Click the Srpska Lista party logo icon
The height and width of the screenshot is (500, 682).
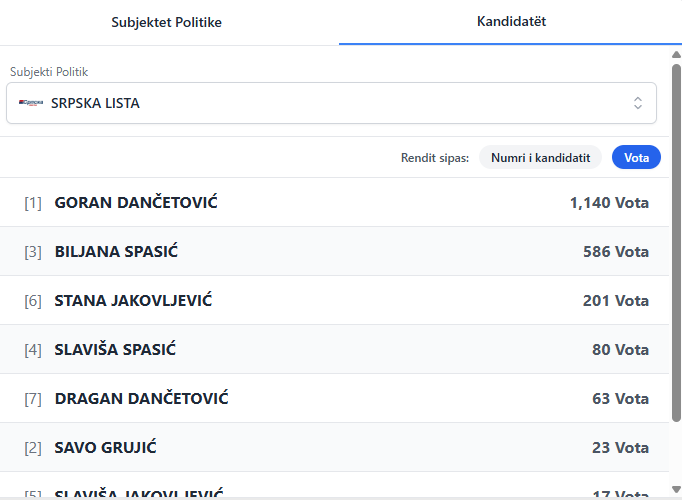click(31, 103)
